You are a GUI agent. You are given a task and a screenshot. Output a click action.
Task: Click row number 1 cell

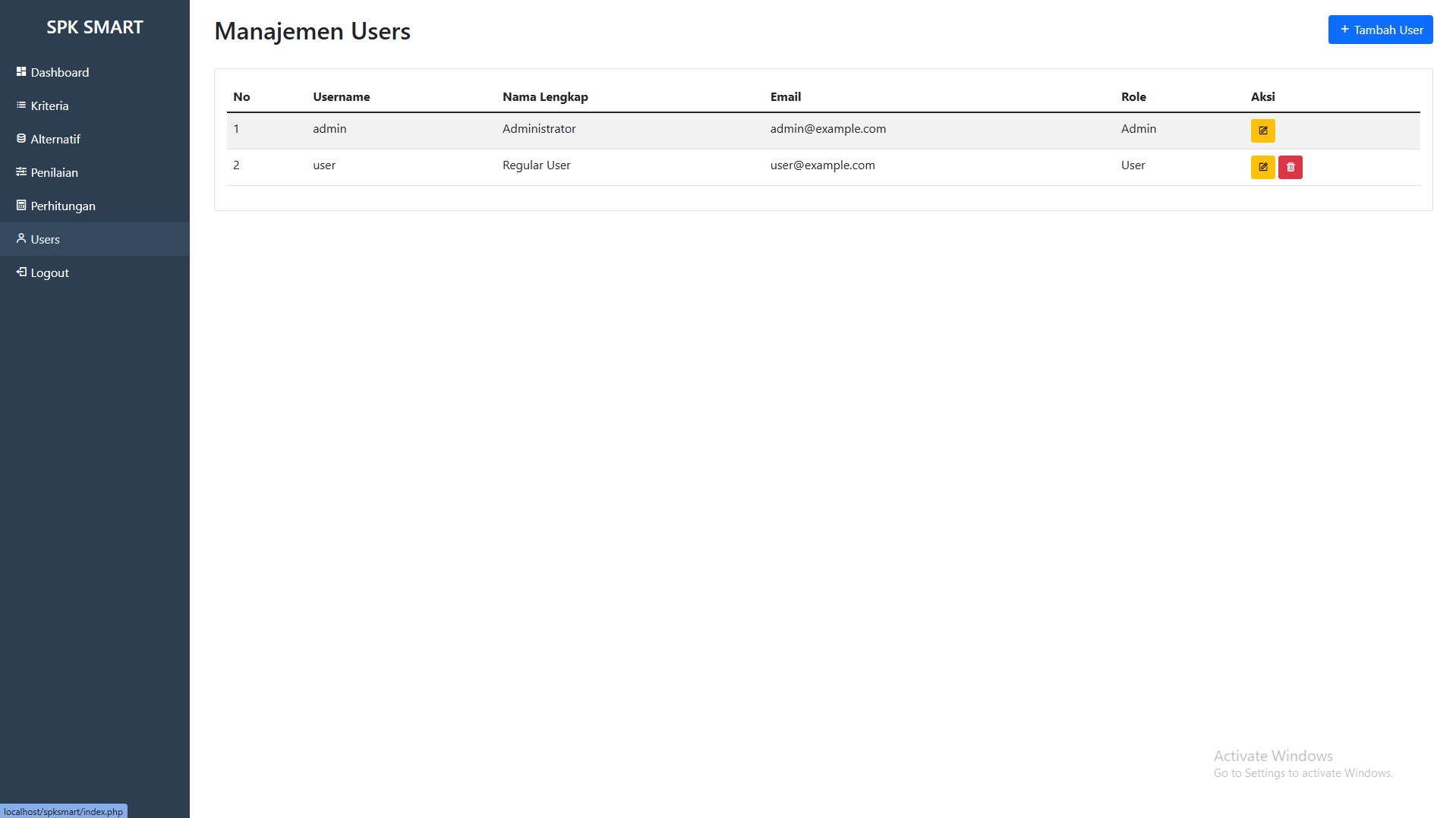click(236, 129)
